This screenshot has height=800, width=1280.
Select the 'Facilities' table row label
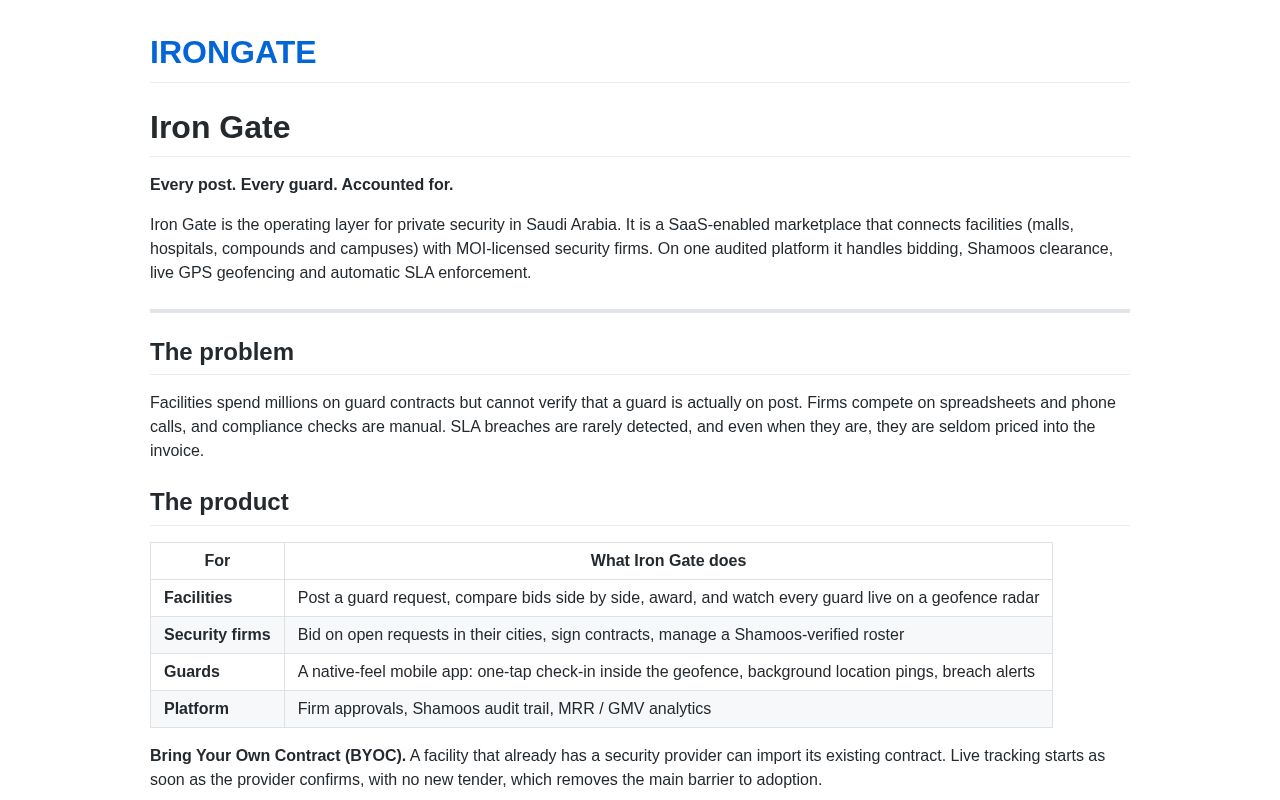tap(198, 598)
